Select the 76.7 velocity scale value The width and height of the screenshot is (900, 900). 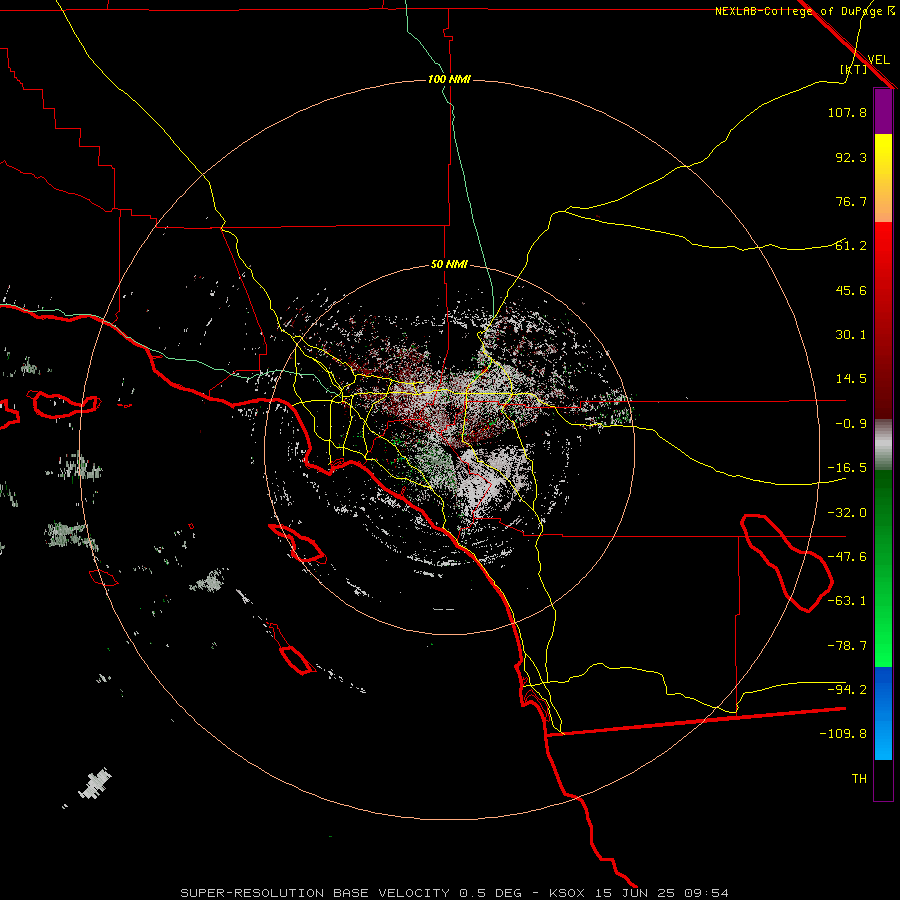coord(851,201)
